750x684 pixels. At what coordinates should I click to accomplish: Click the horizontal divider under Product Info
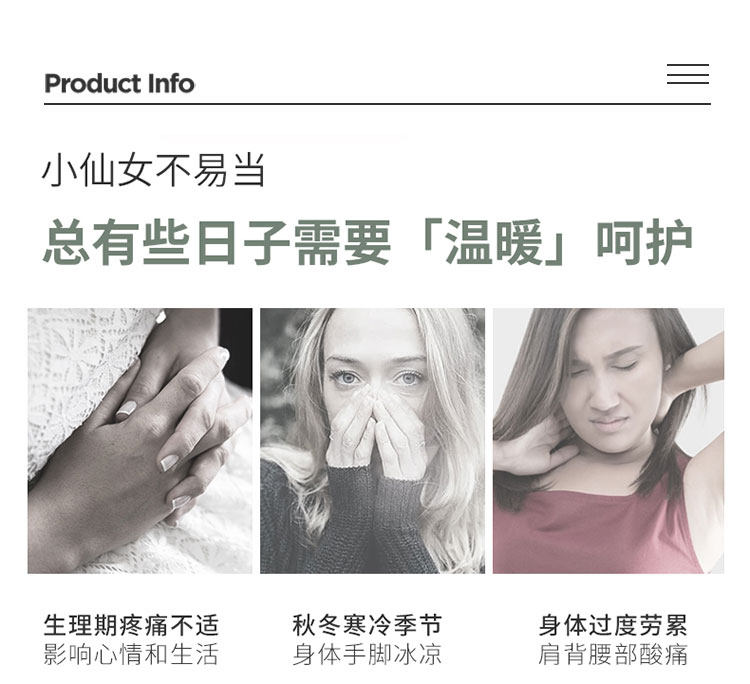pos(377,103)
